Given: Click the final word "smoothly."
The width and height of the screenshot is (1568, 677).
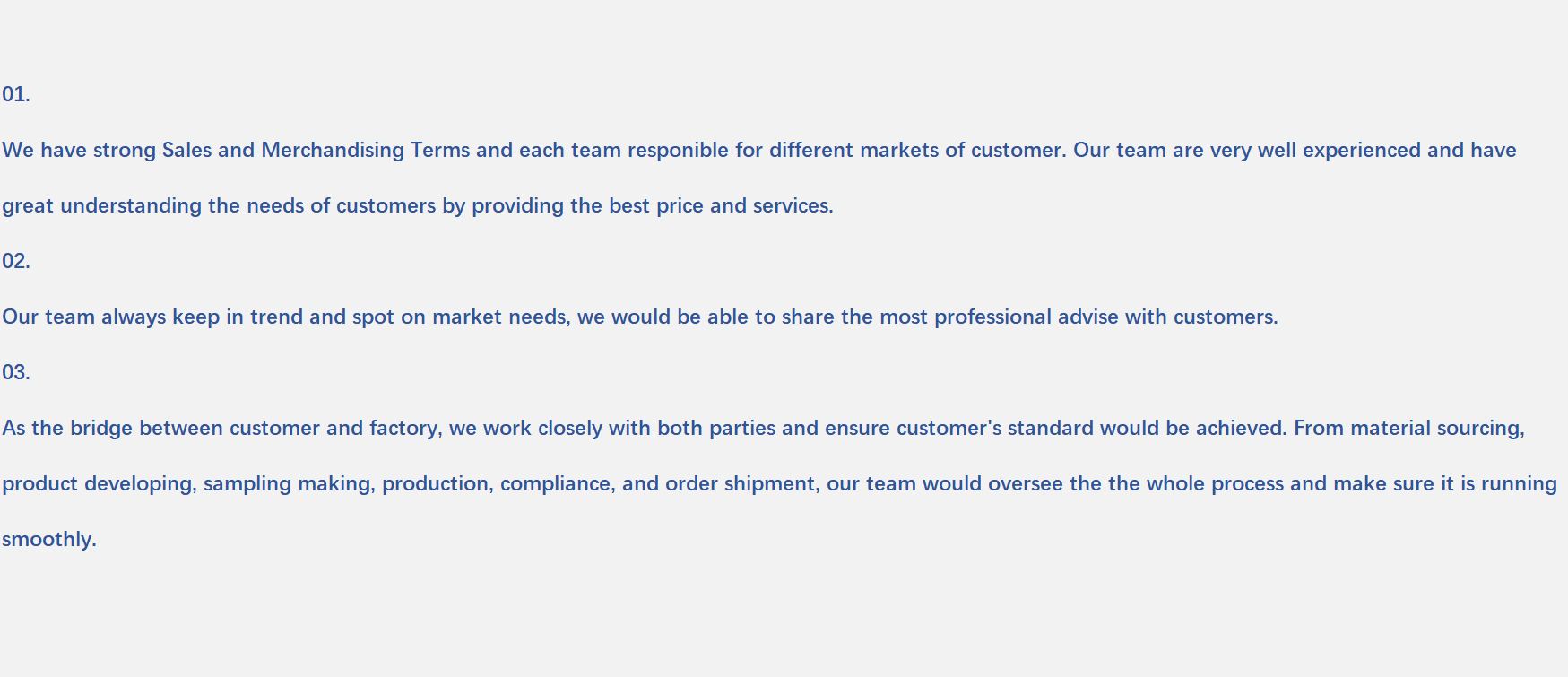Looking at the screenshot, I should (x=49, y=540).
